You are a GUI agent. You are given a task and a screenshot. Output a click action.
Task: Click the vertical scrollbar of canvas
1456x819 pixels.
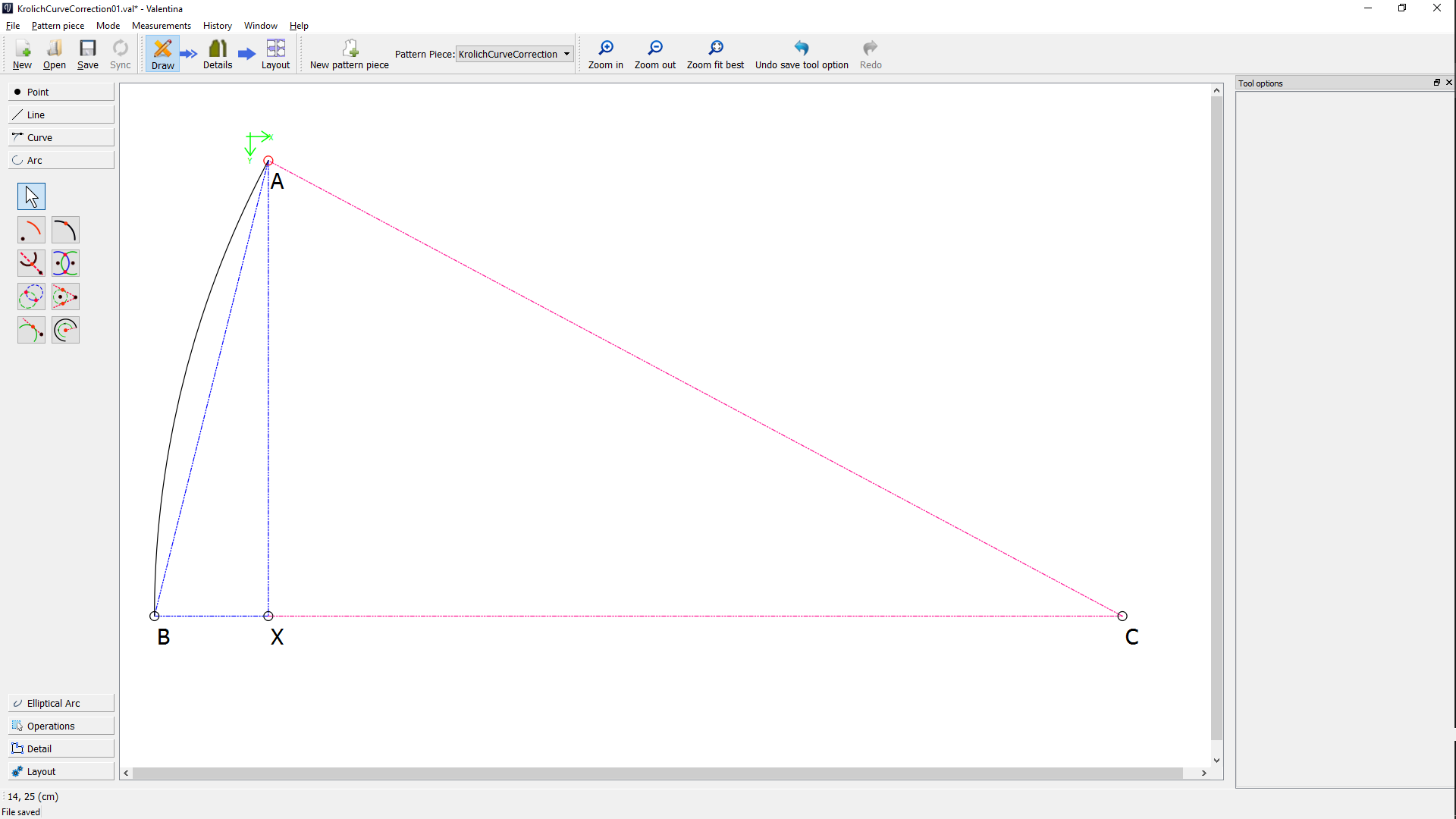[1216, 417]
